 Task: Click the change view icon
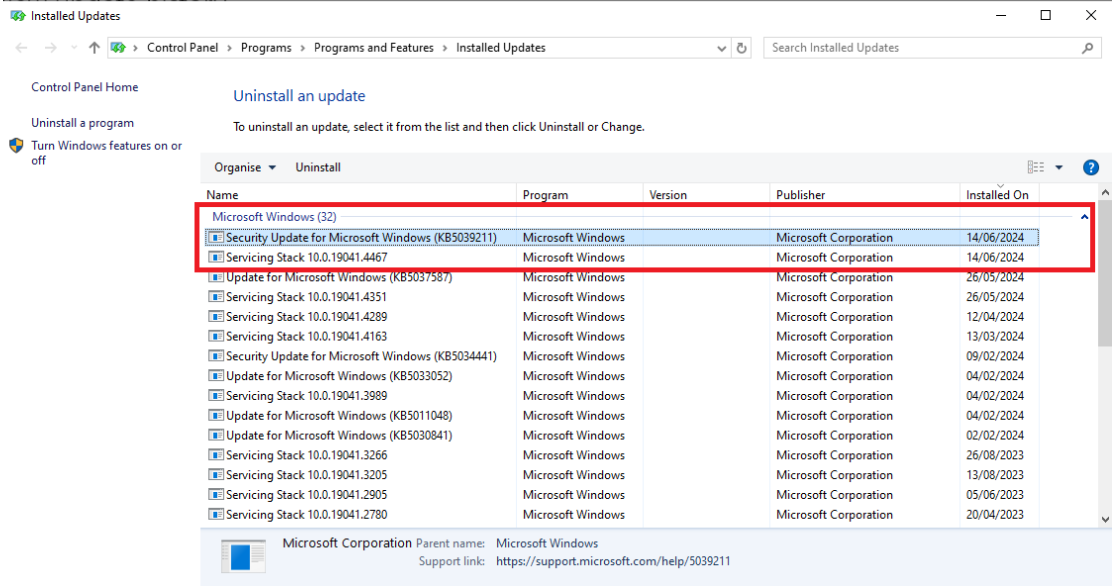coord(1035,167)
